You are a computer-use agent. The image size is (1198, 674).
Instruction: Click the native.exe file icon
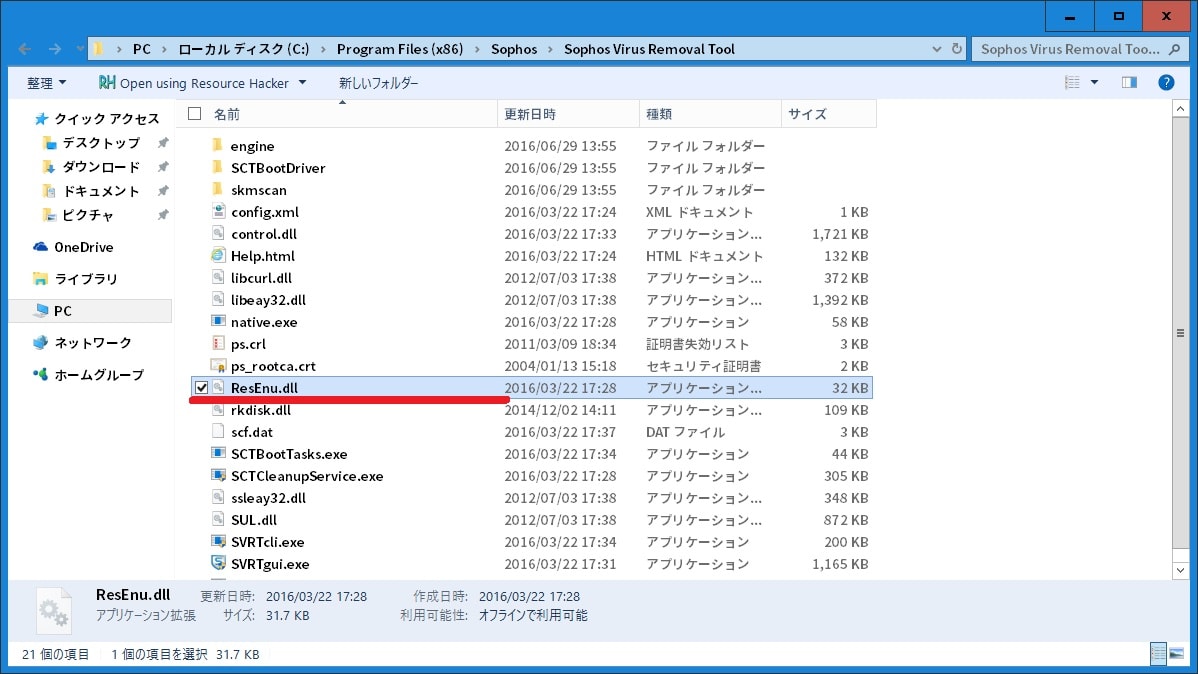click(x=219, y=322)
